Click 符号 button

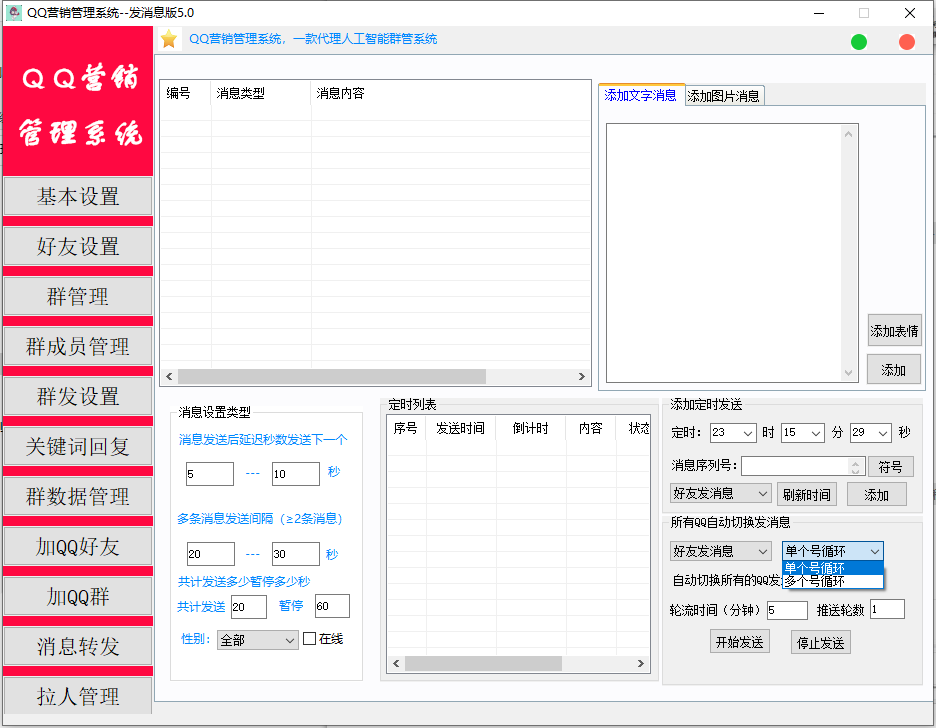click(x=890, y=467)
